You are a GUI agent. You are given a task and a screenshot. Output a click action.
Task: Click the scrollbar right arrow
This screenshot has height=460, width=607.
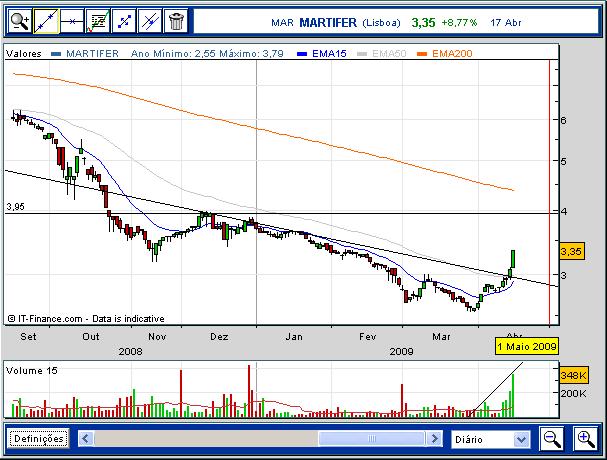coord(434,439)
